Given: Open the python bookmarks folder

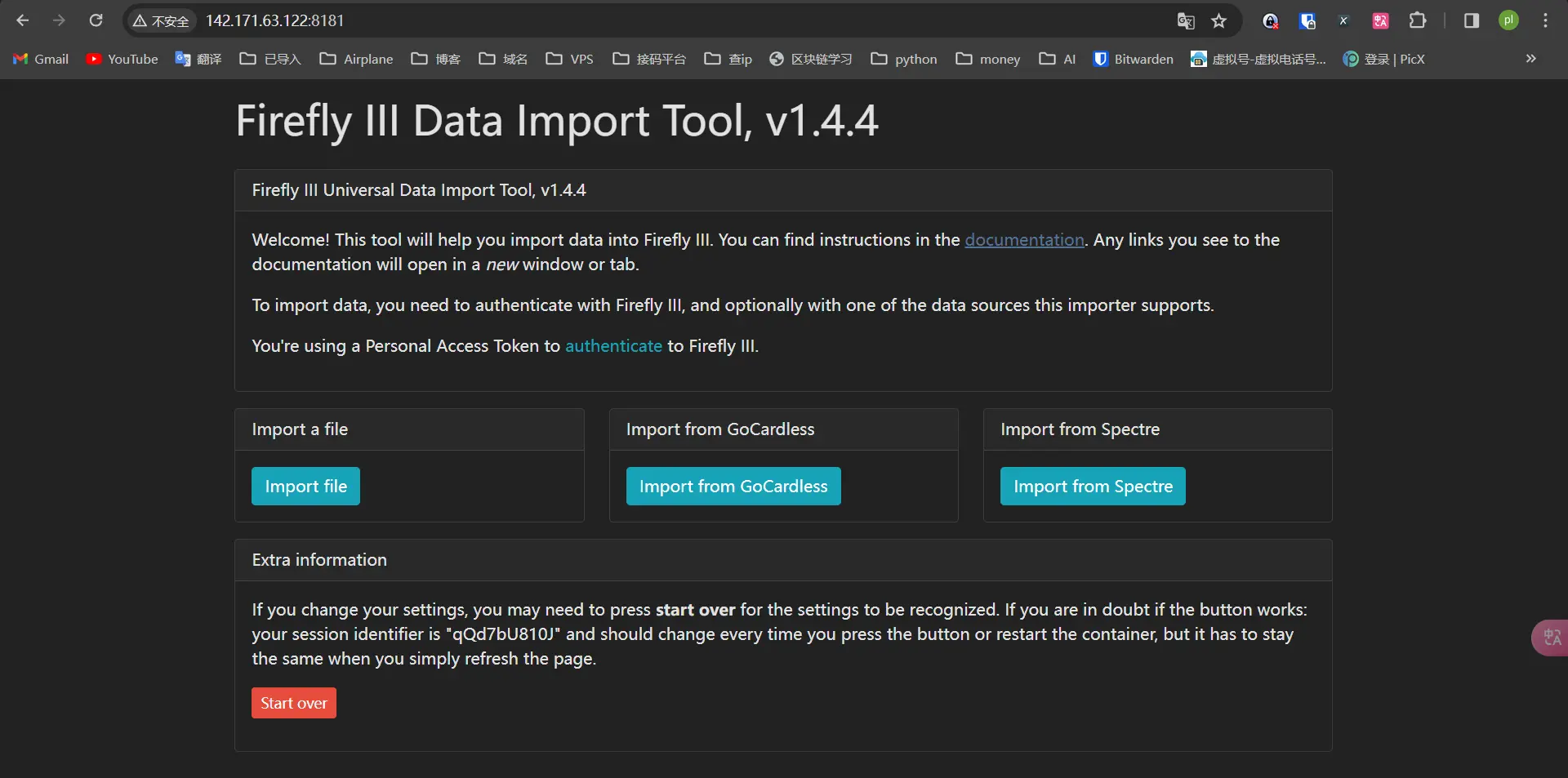Looking at the screenshot, I should click(x=904, y=59).
